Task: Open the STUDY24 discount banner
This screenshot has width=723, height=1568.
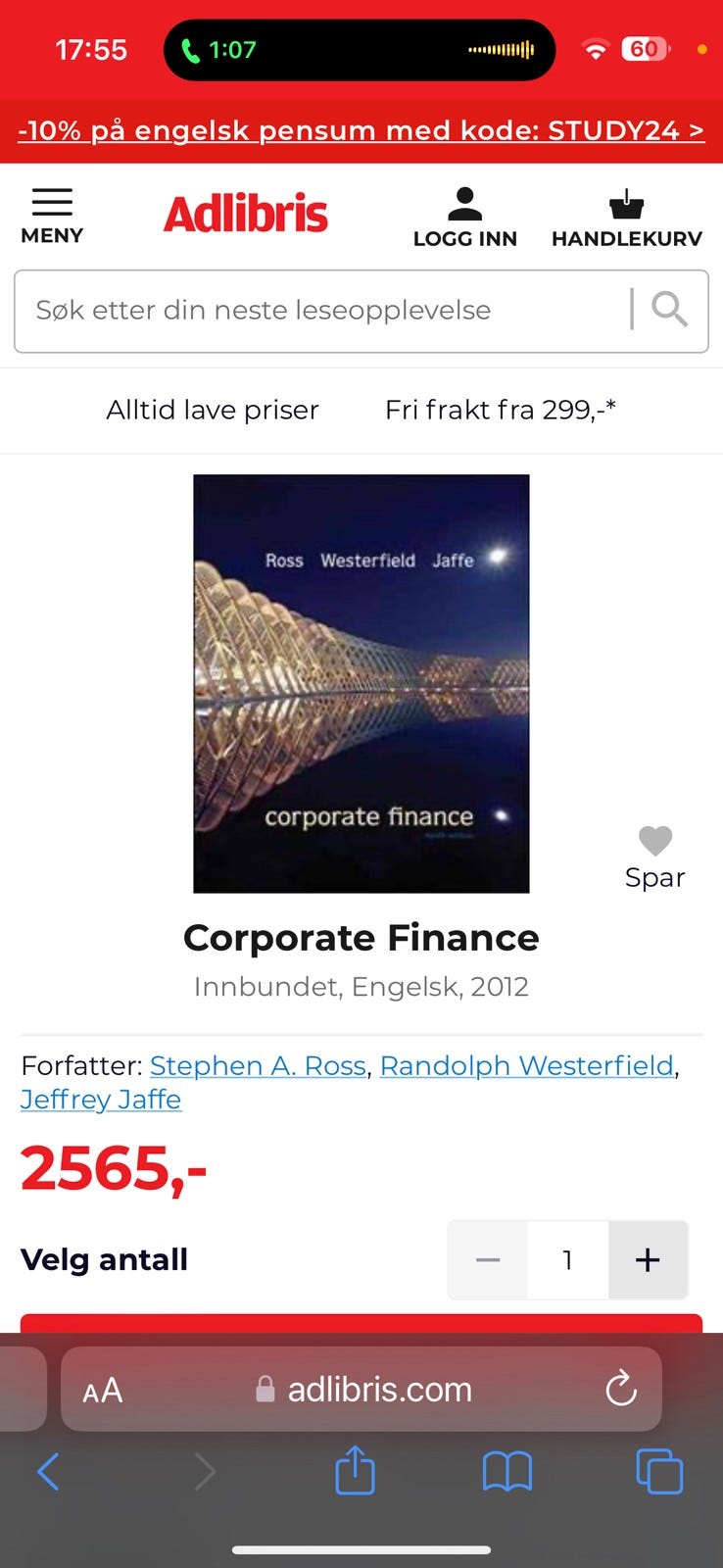Action: coord(361,130)
